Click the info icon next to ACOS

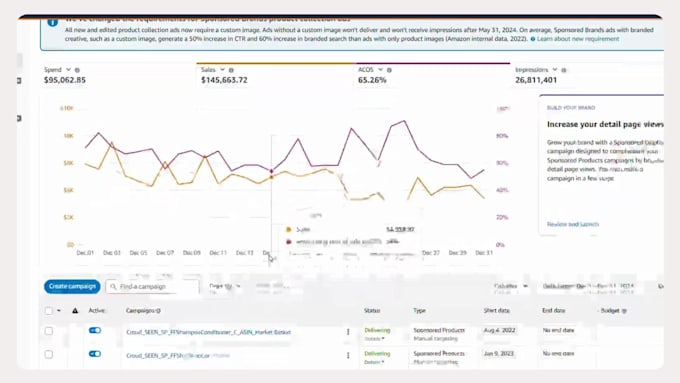(389, 70)
